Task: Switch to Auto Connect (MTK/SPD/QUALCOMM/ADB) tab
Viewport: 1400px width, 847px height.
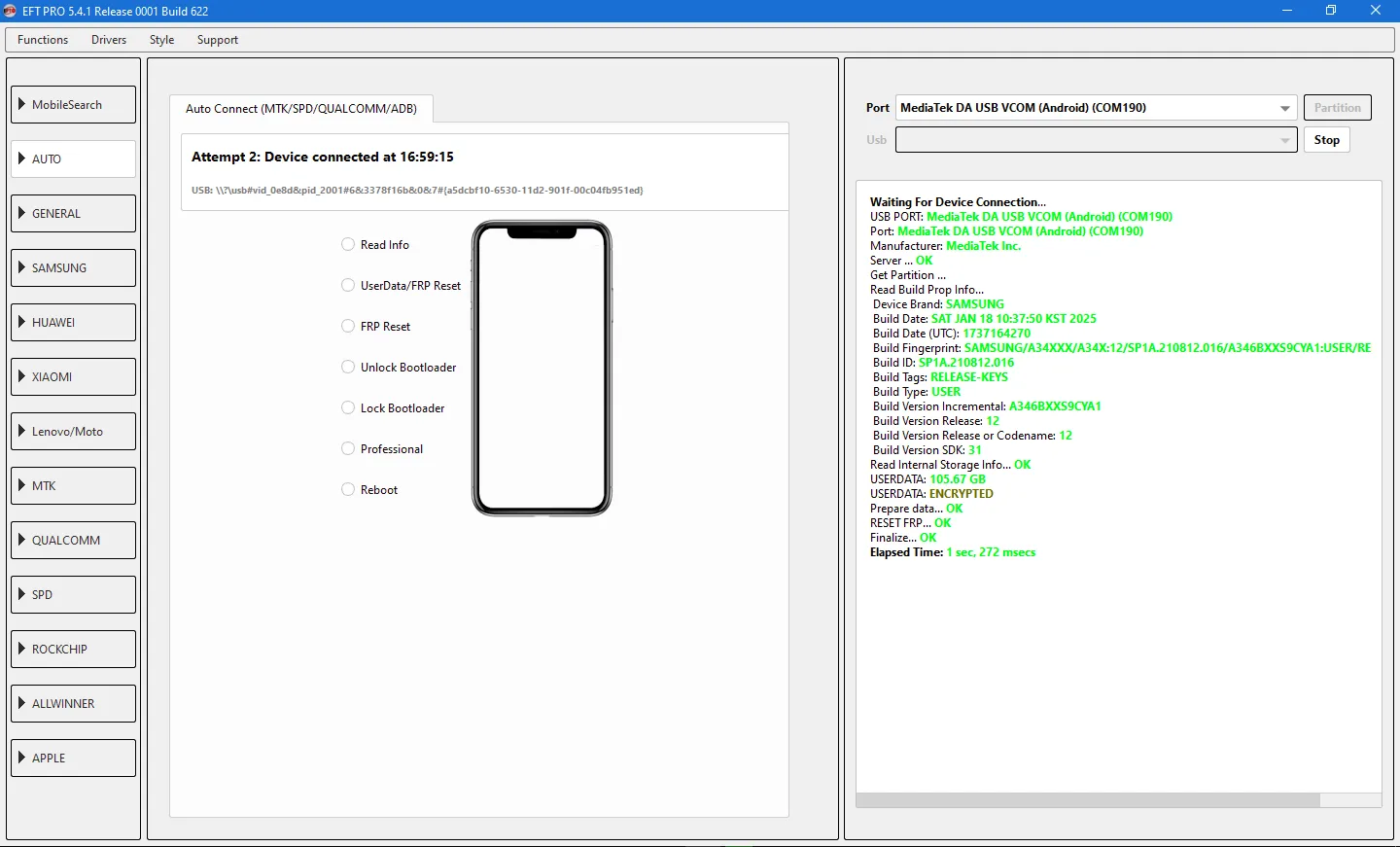Action: point(301,109)
